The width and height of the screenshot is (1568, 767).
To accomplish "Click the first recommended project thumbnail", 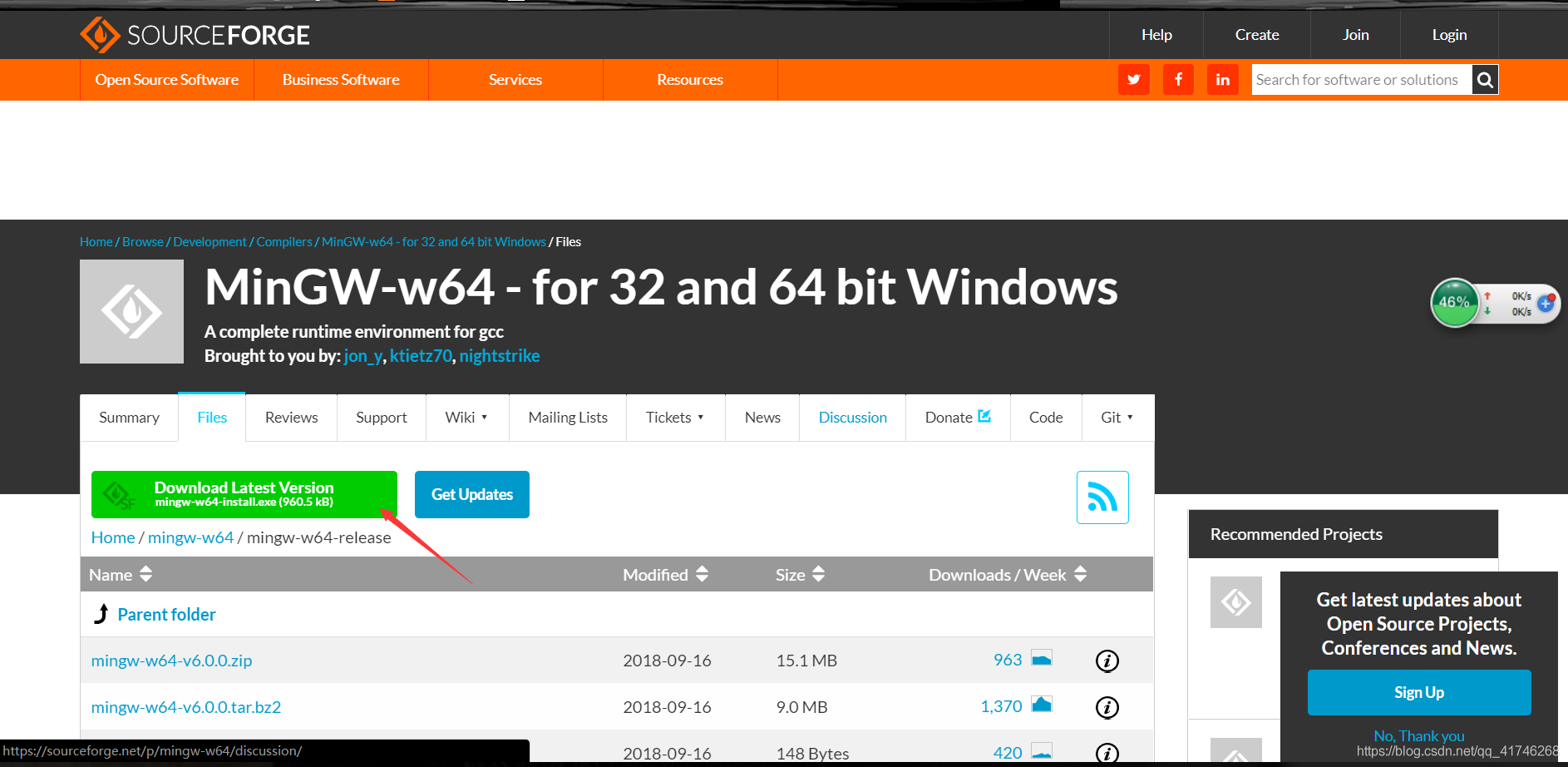I will point(1236,602).
